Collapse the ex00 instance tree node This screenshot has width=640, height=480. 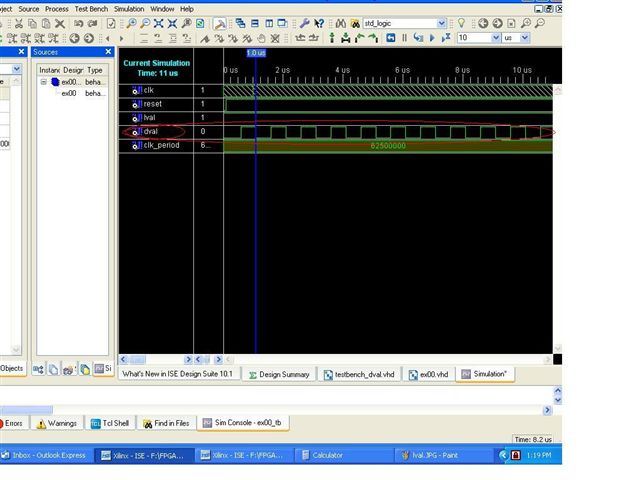43,82
